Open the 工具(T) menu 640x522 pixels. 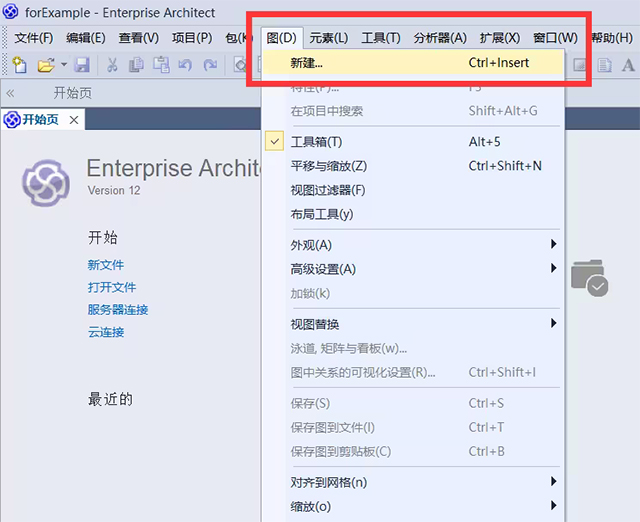(381, 38)
